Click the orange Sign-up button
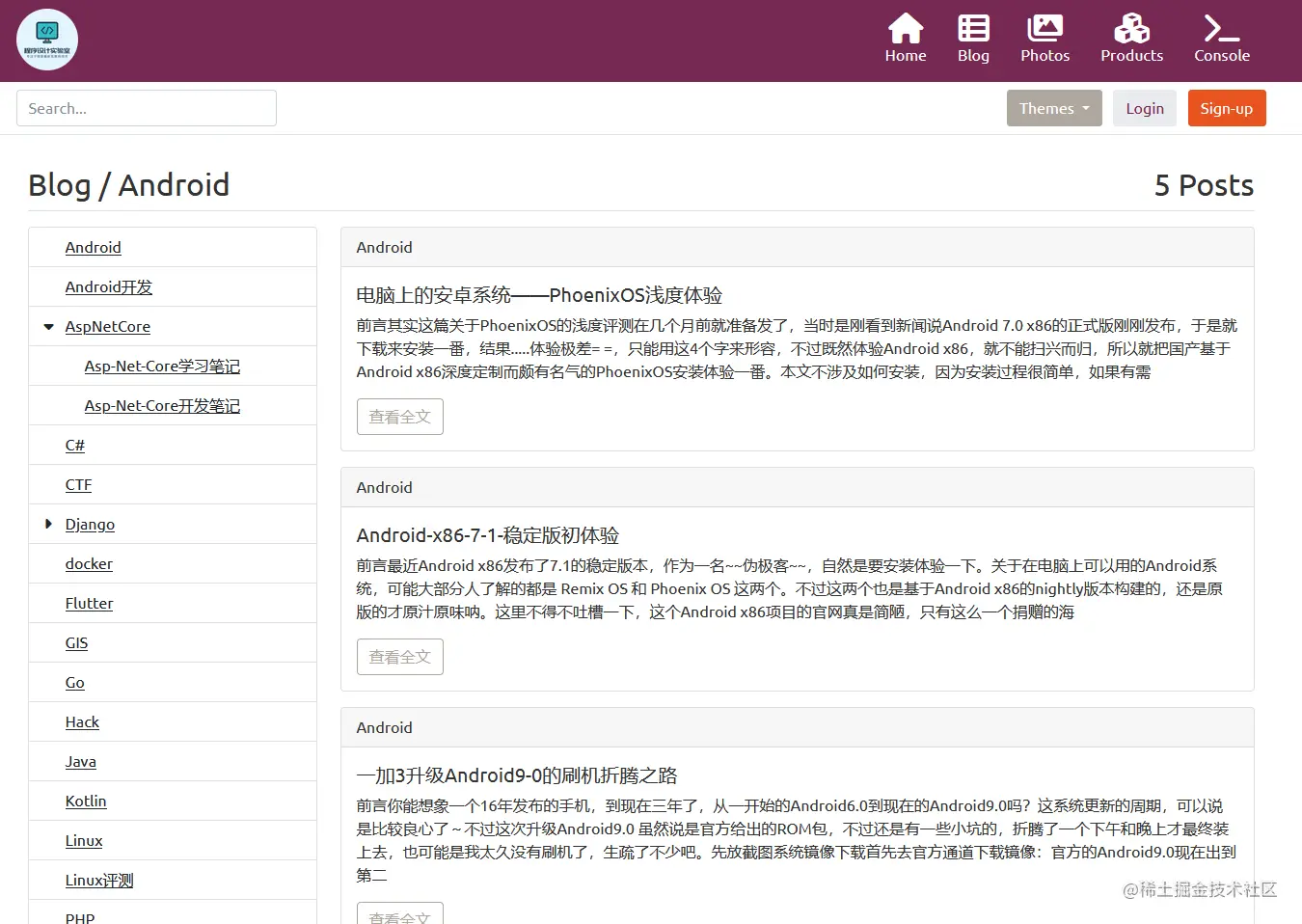 click(x=1227, y=108)
